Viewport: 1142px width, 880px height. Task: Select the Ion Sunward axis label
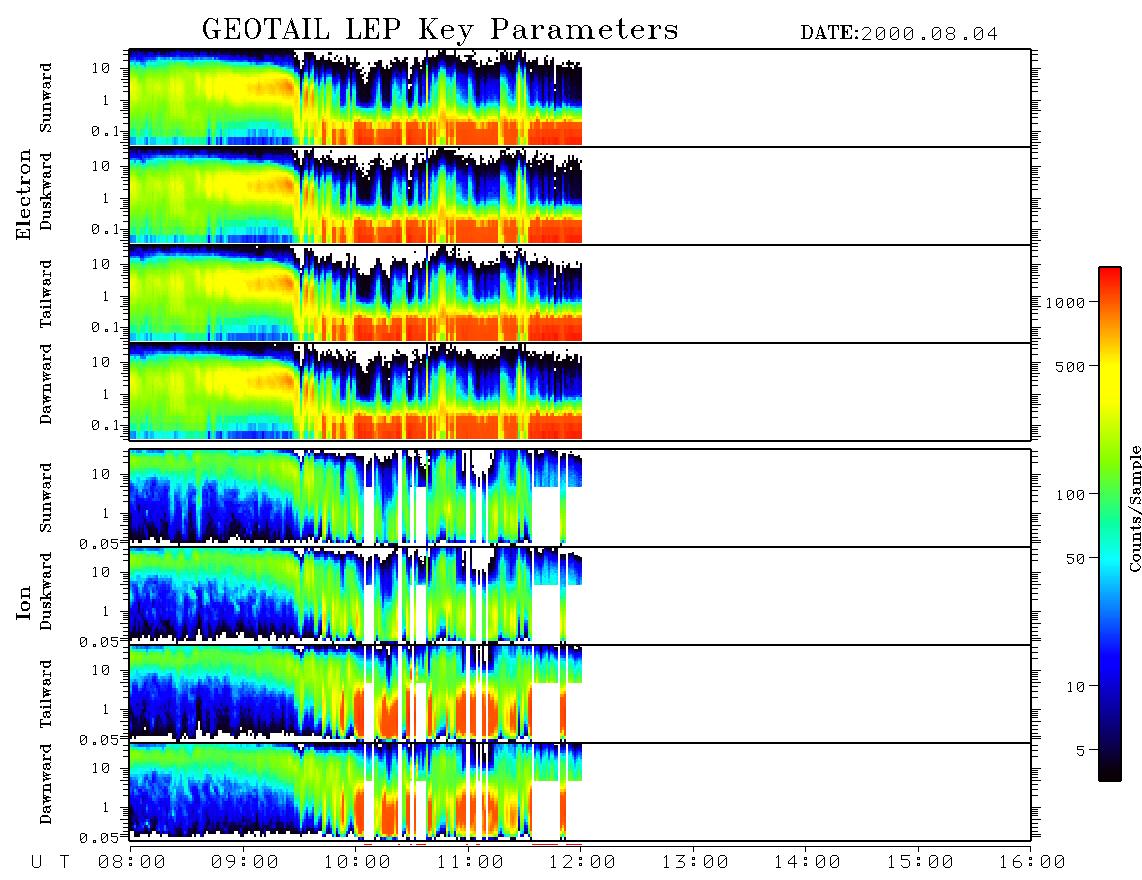tap(46, 497)
